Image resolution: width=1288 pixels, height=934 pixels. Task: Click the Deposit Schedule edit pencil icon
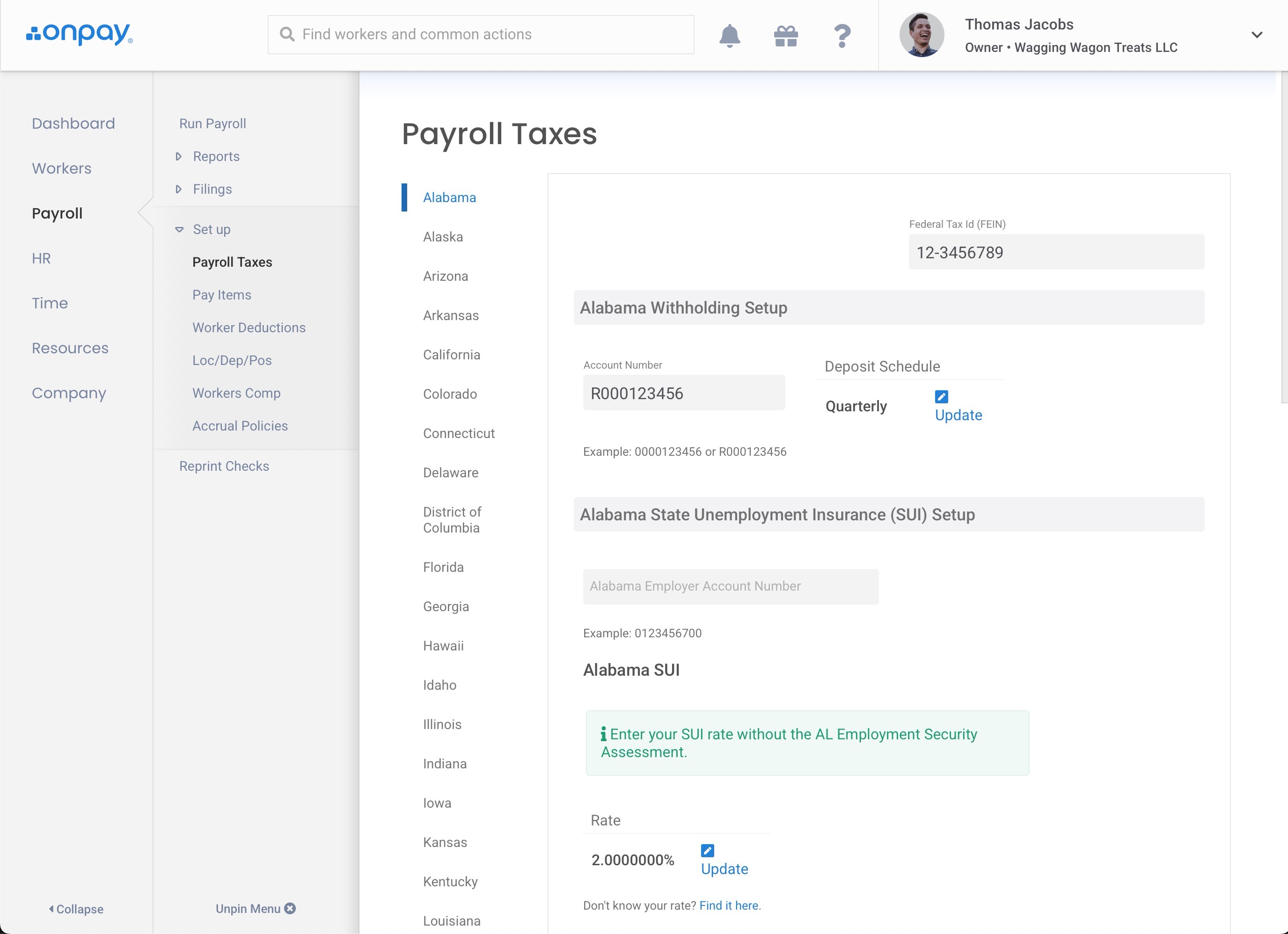click(941, 396)
